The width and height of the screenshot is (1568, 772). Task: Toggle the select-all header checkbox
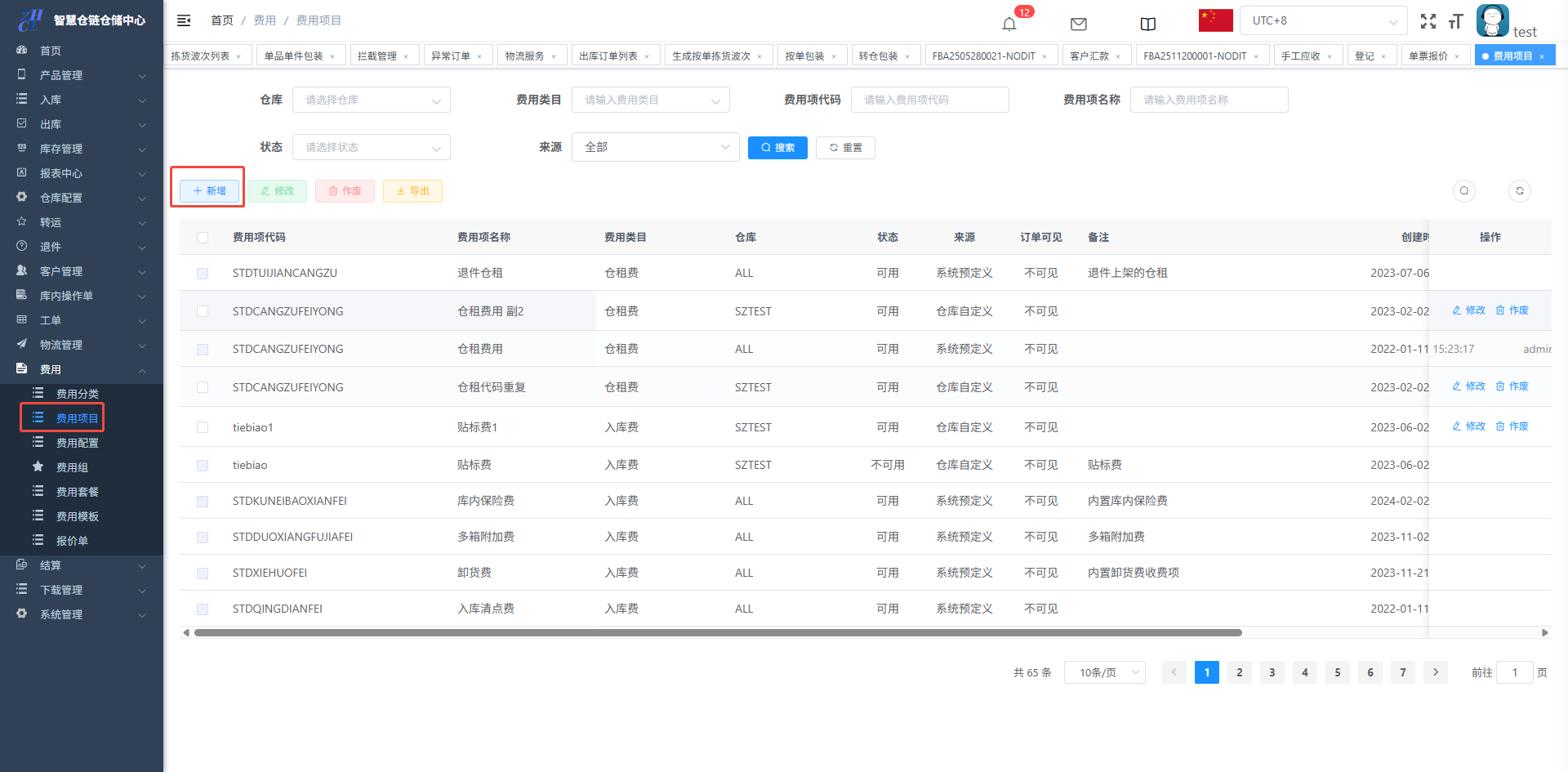[203, 238]
